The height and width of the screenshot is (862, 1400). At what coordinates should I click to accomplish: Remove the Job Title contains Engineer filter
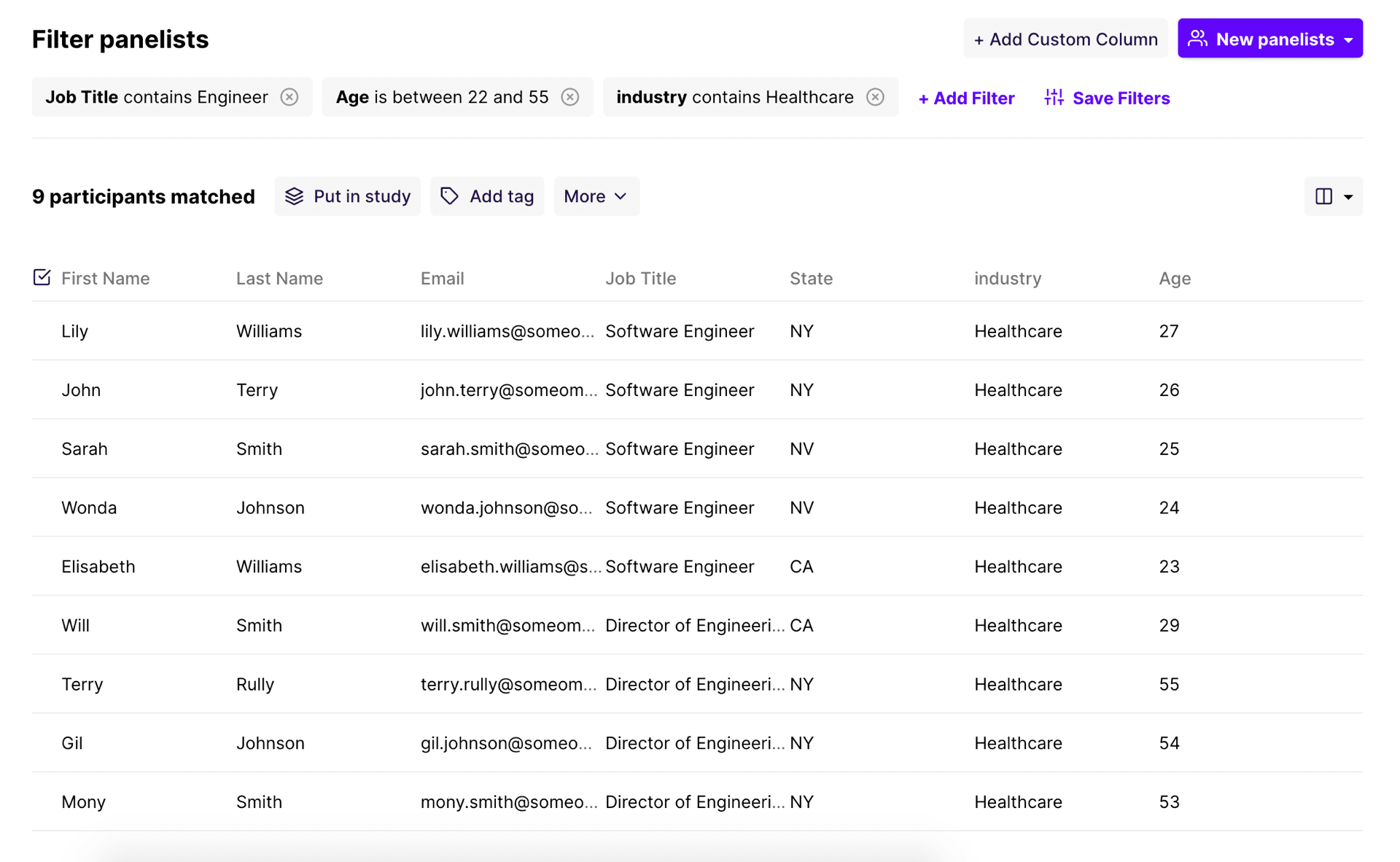click(x=289, y=96)
